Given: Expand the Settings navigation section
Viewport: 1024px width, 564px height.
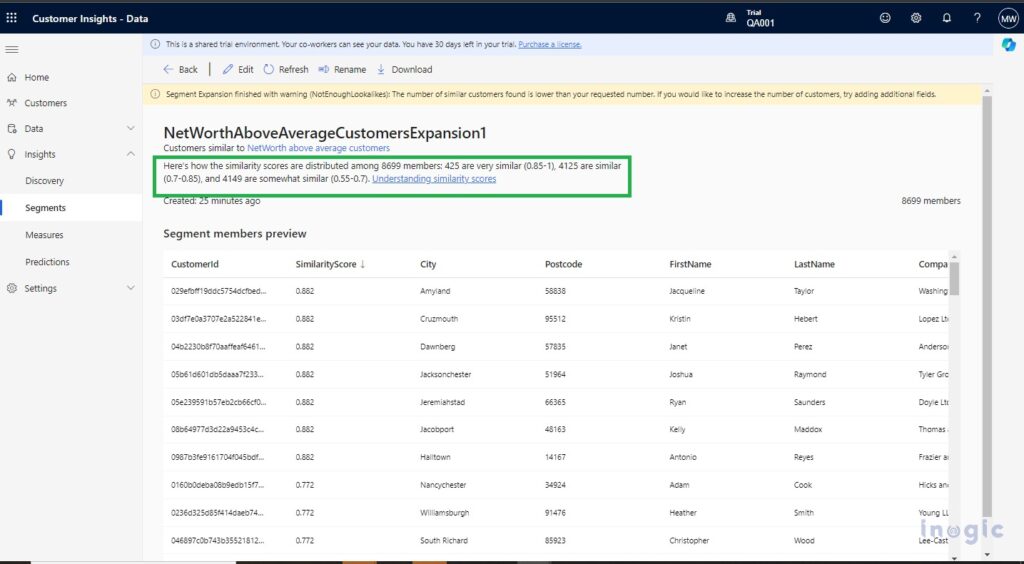Looking at the screenshot, I should pos(130,289).
